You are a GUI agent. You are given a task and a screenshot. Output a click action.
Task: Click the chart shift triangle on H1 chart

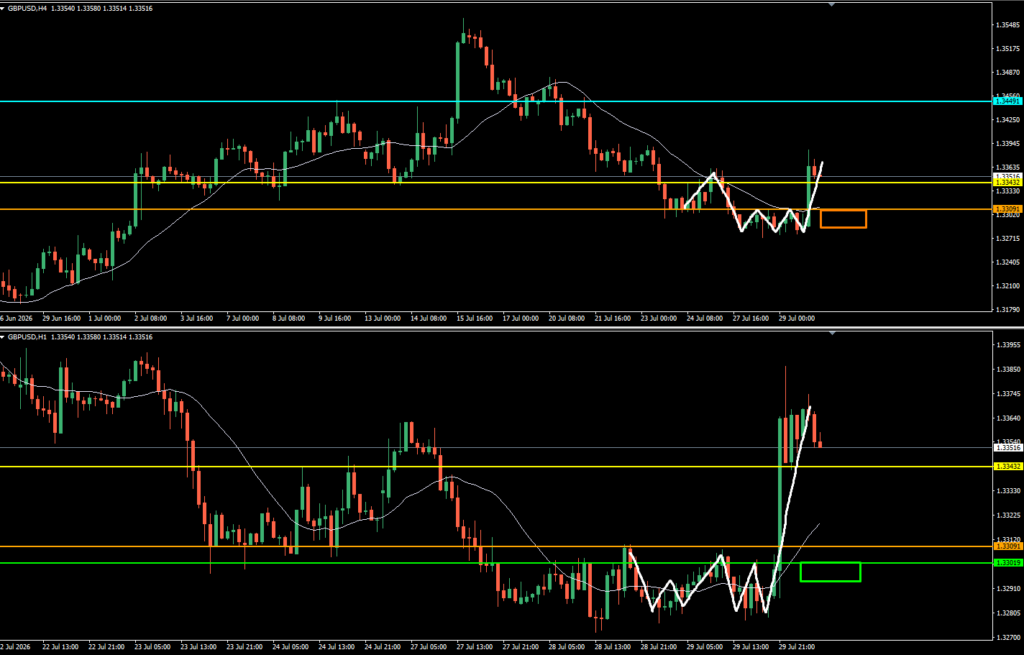point(832,333)
